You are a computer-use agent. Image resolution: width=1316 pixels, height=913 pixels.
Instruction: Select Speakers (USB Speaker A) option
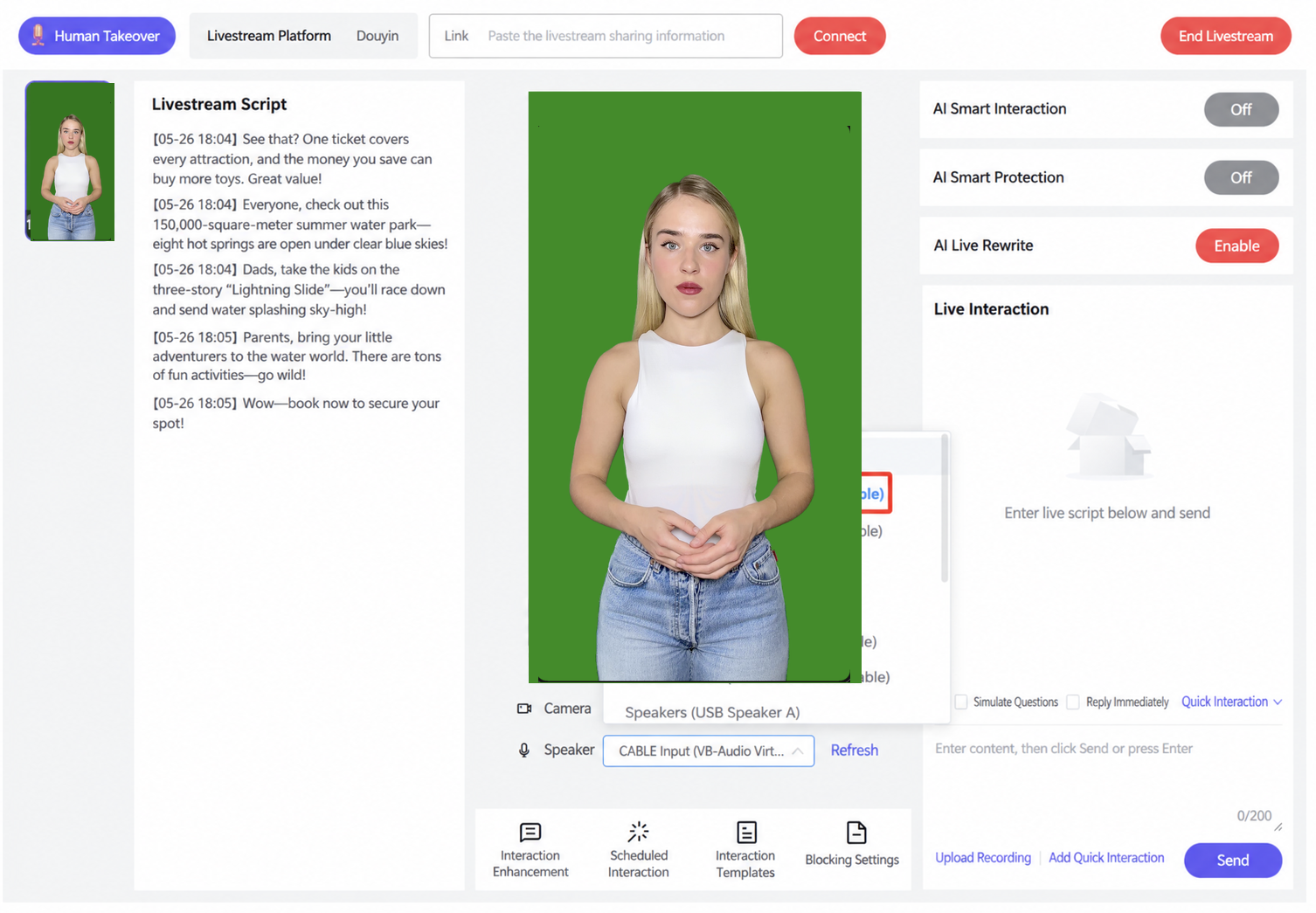click(x=712, y=712)
